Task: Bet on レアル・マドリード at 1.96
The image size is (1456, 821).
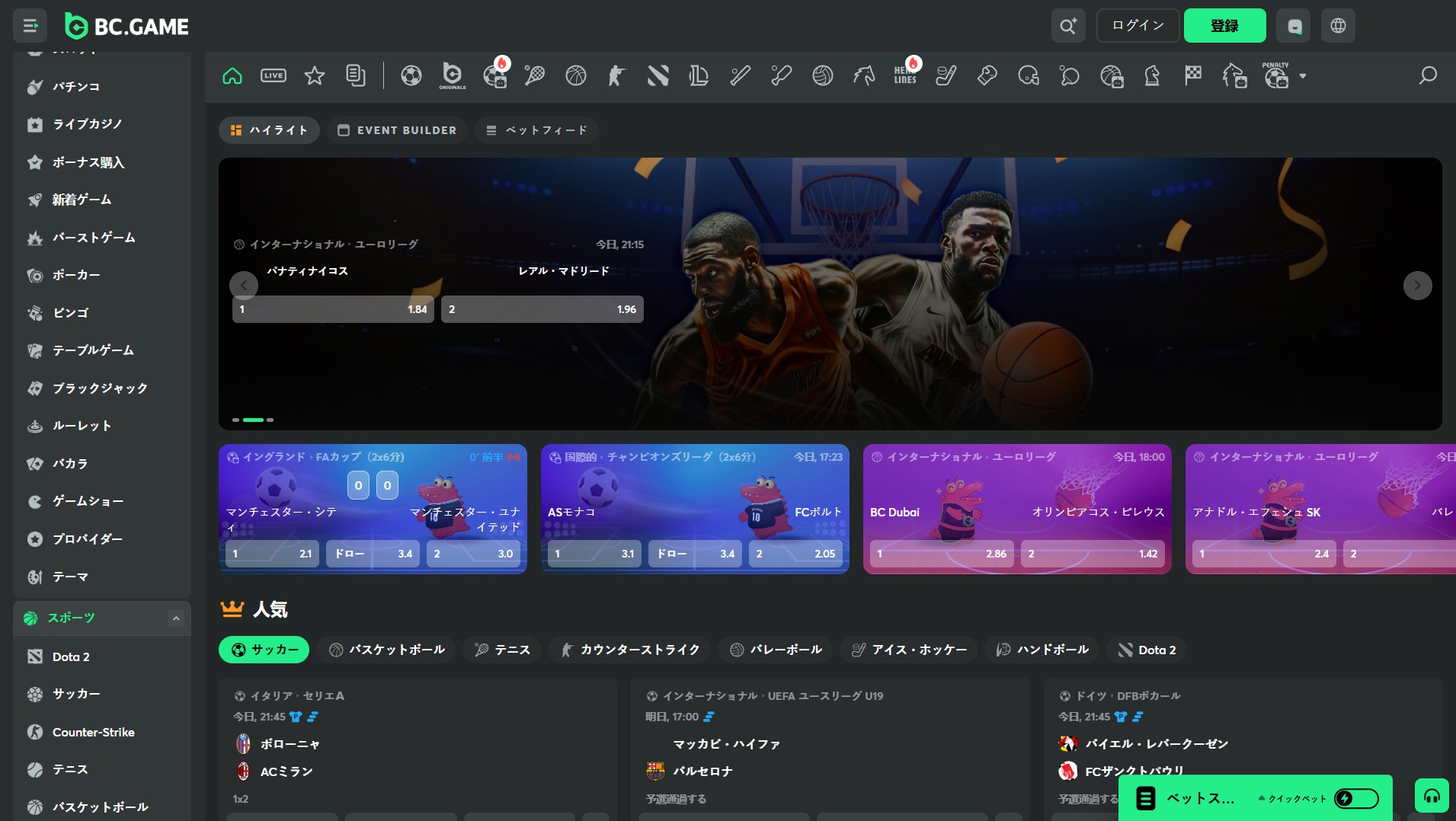Action: tap(542, 309)
